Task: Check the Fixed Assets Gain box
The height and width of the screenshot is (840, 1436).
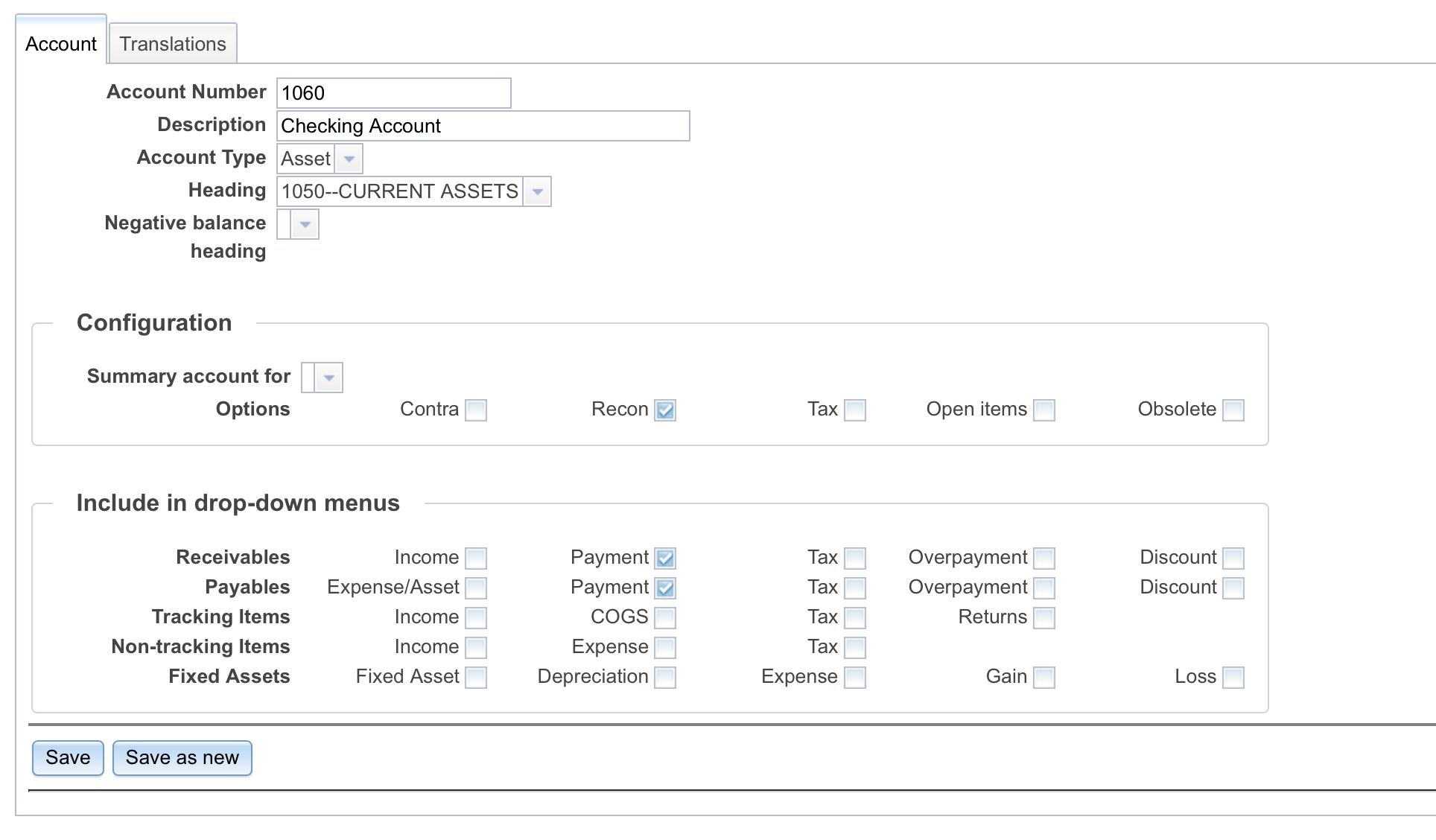Action: click(1044, 677)
